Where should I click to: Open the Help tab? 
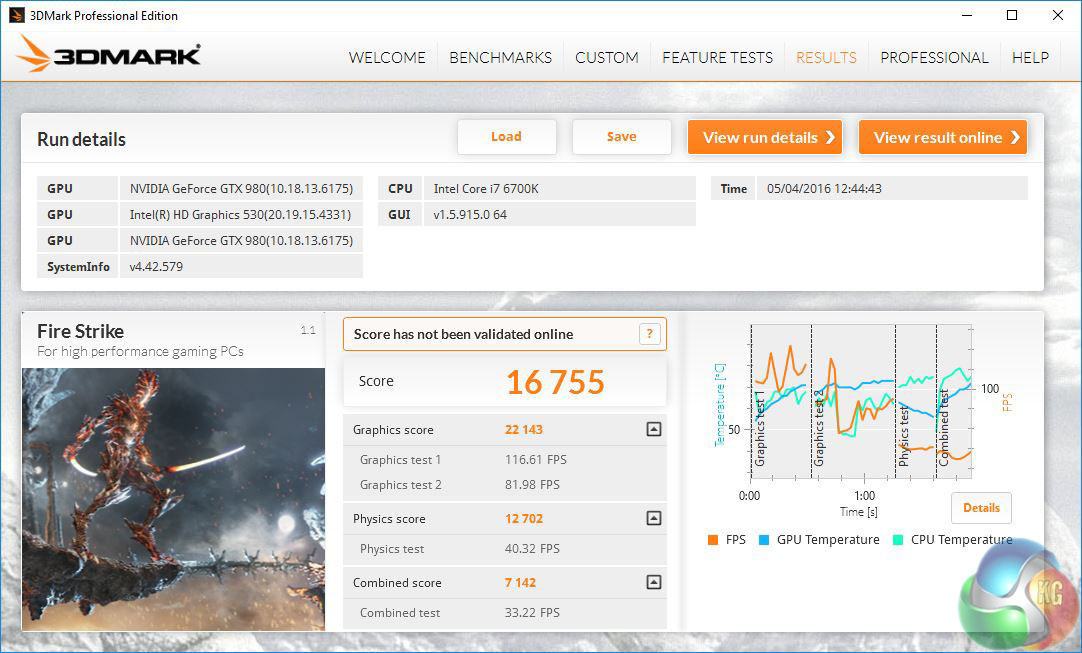tap(1030, 57)
